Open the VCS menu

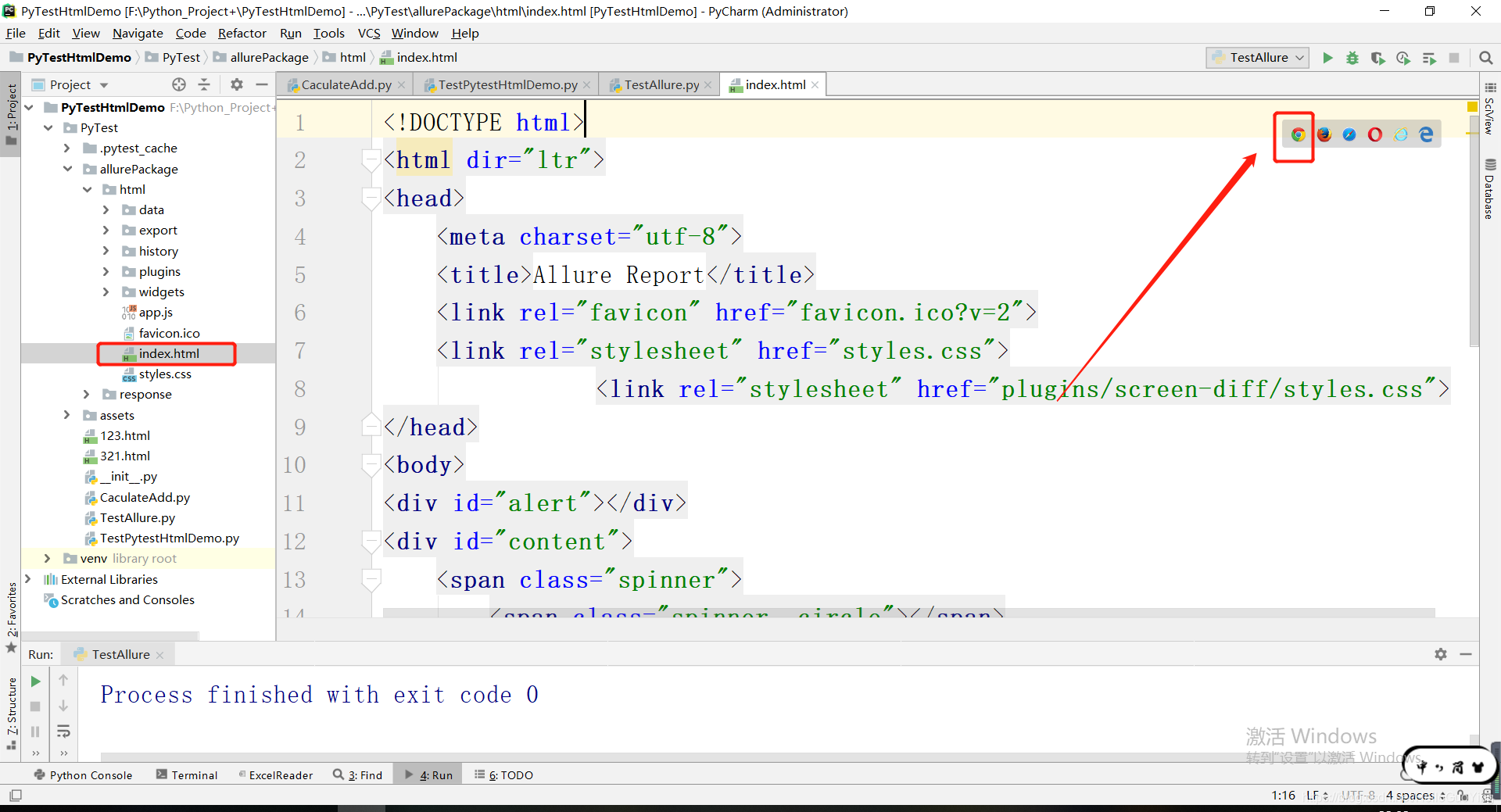(x=369, y=33)
